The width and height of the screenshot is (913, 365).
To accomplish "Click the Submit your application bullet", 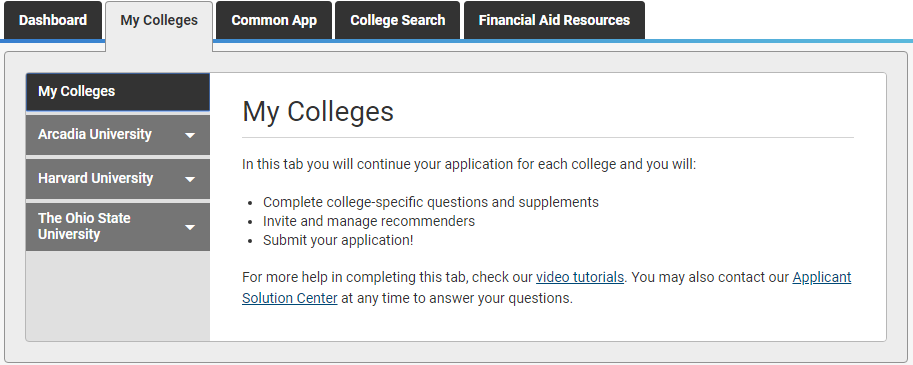I will 338,240.
